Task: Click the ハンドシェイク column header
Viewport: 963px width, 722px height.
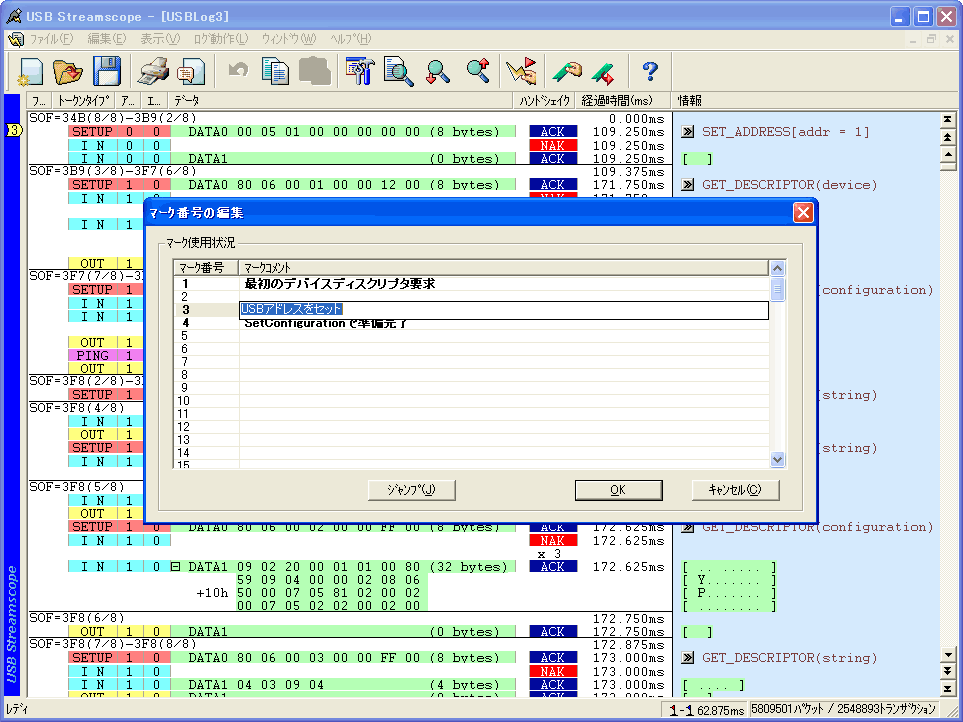Action: click(545, 101)
